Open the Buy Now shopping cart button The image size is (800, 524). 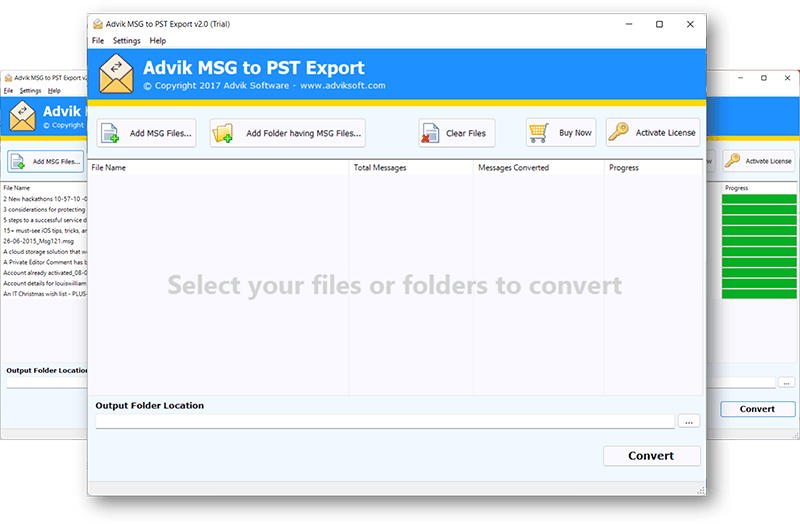[561, 133]
